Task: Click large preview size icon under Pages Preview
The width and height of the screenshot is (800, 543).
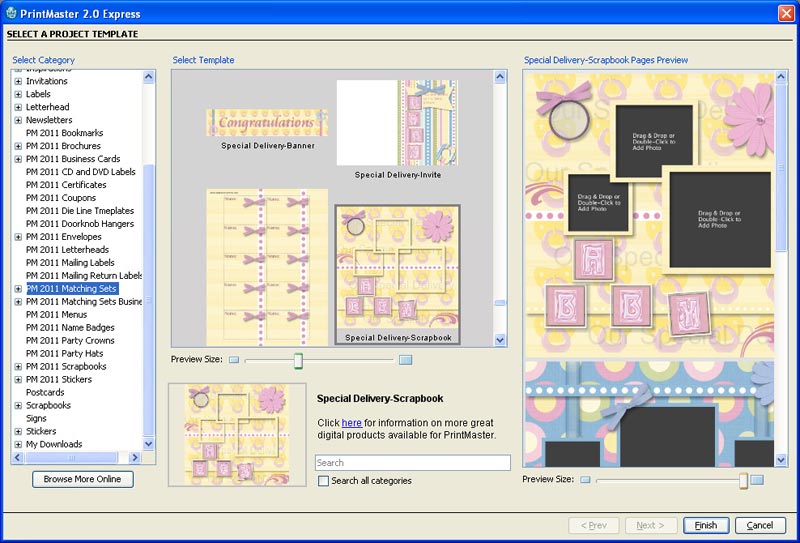Action: [x=756, y=480]
